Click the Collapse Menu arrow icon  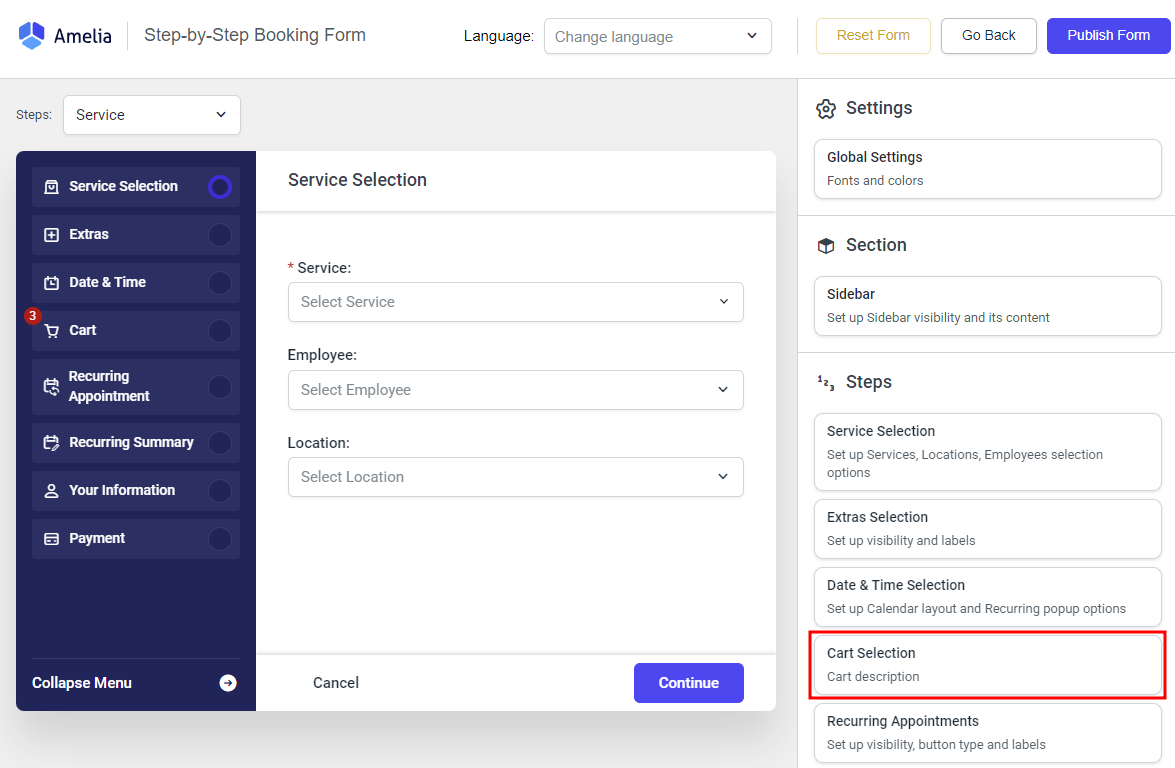point(228,683)
